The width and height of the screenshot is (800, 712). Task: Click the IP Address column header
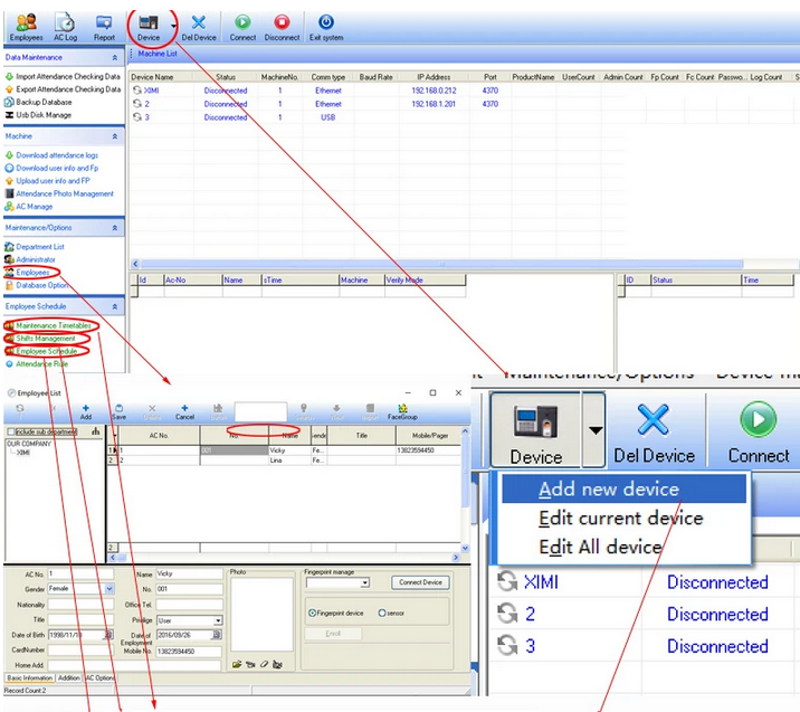pyautogui.click(x=434, y=77)
